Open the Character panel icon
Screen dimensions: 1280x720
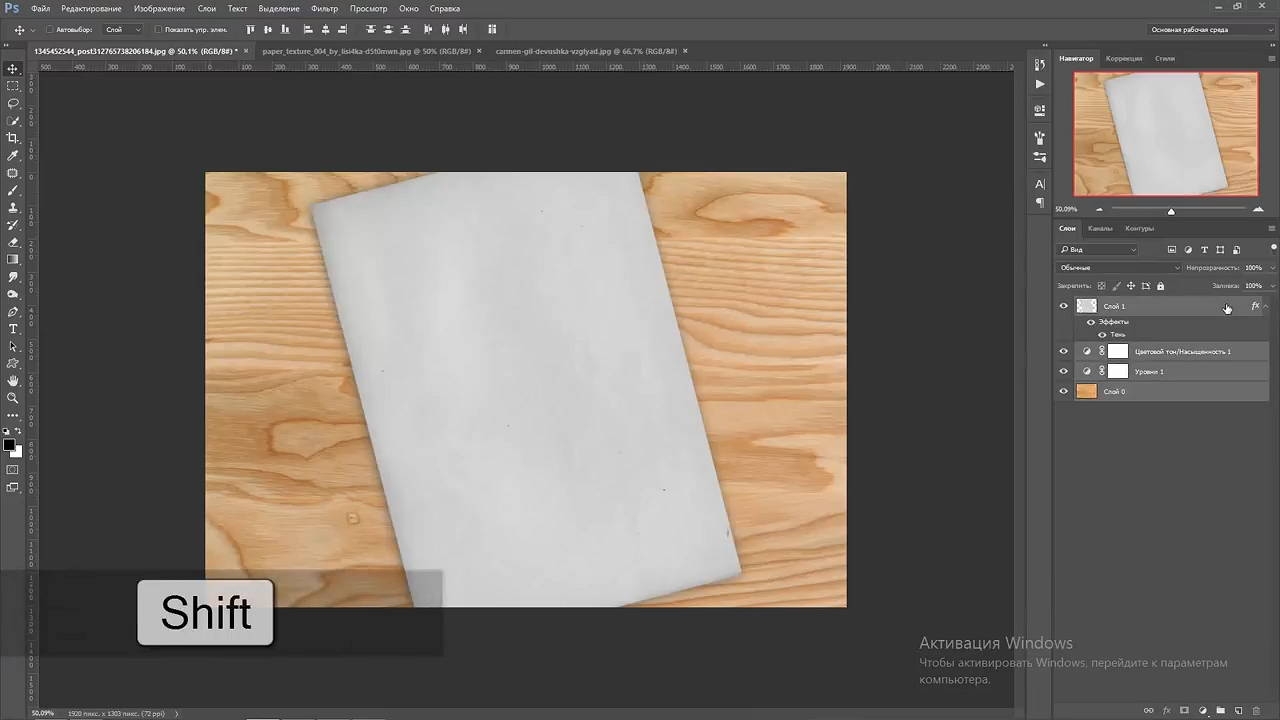[1040, 184]
